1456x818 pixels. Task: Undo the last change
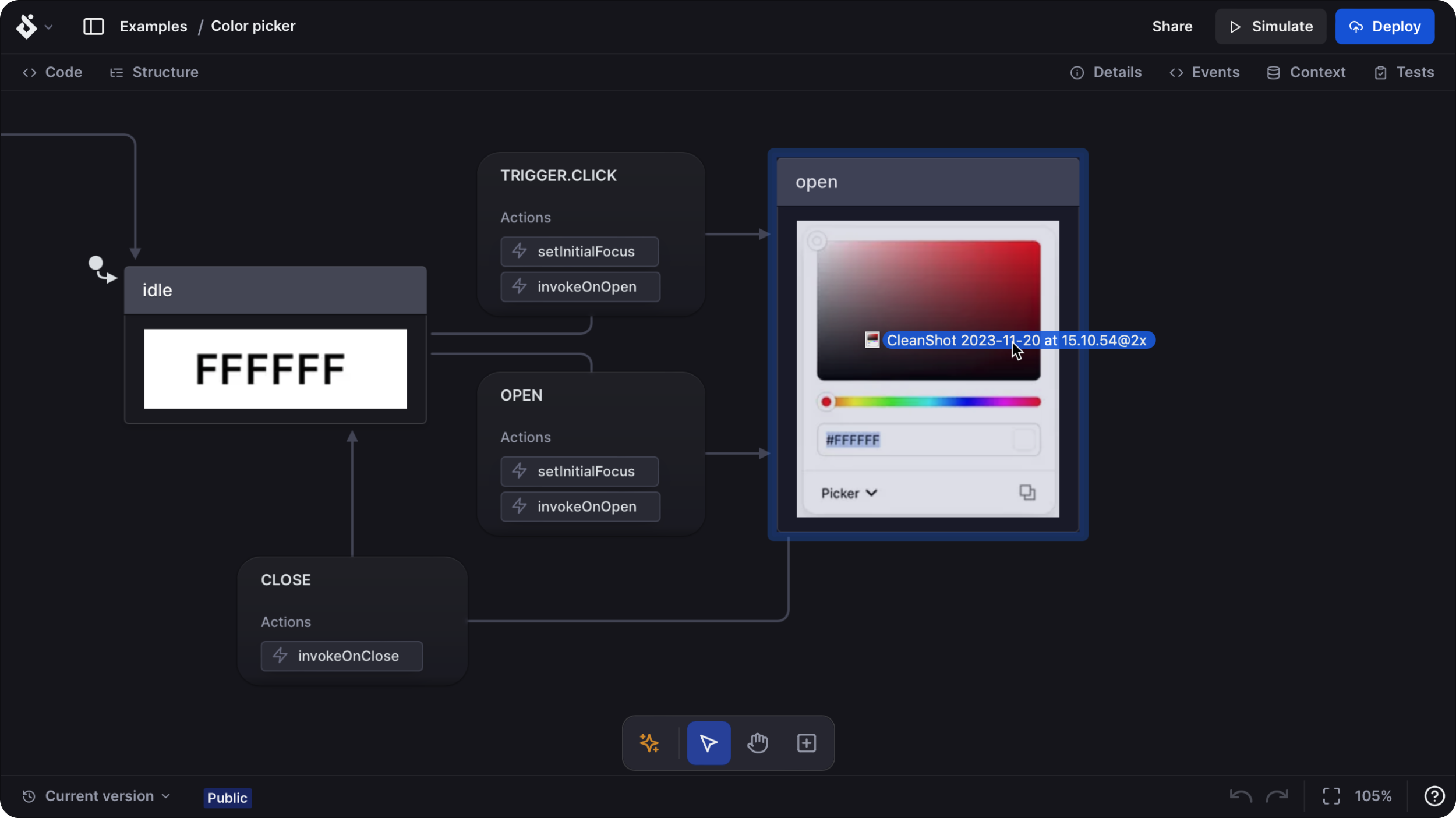point(1241,795)
